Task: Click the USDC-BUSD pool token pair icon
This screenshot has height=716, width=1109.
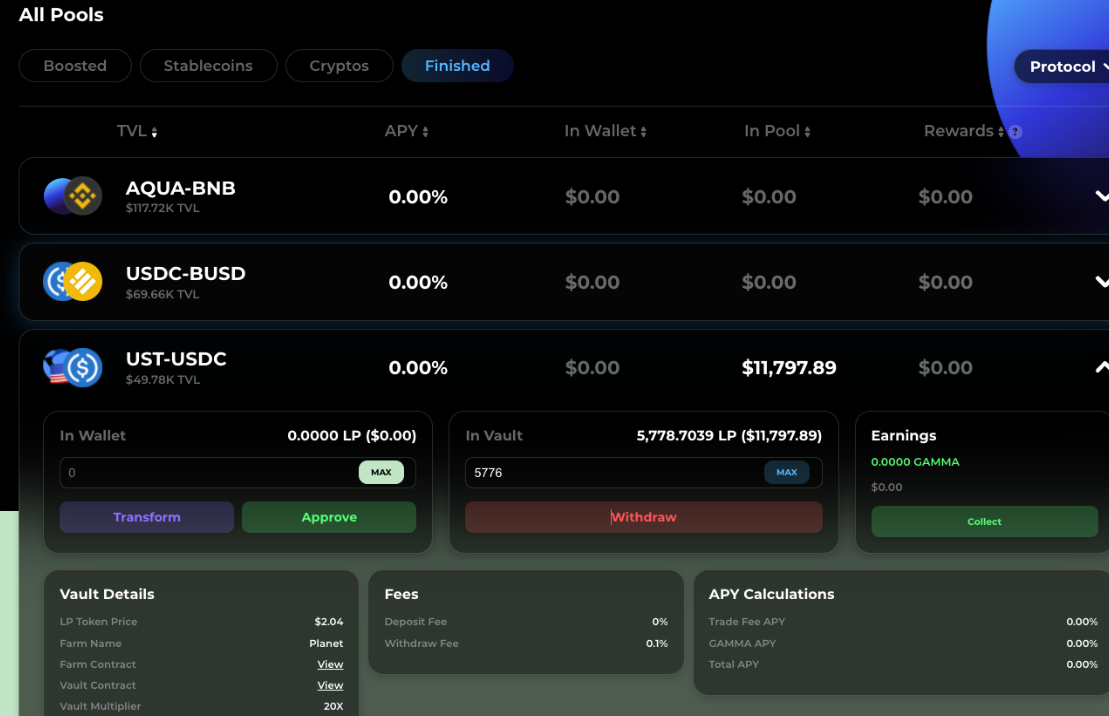Action: 72,281
